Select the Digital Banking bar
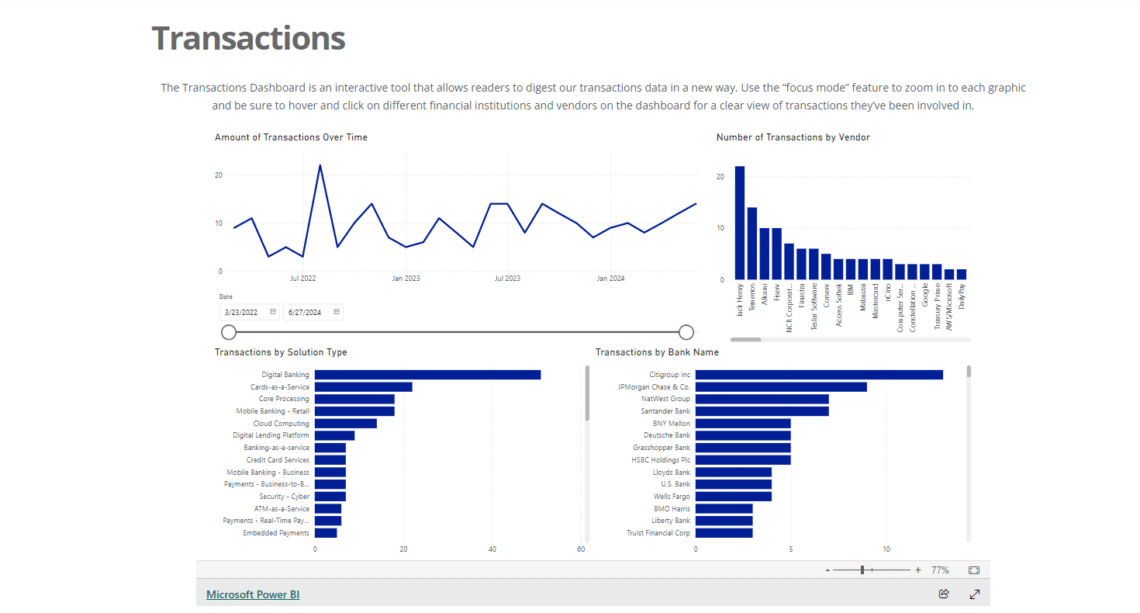This screenshot has height=613, width=1140. [x=428, y=374]
